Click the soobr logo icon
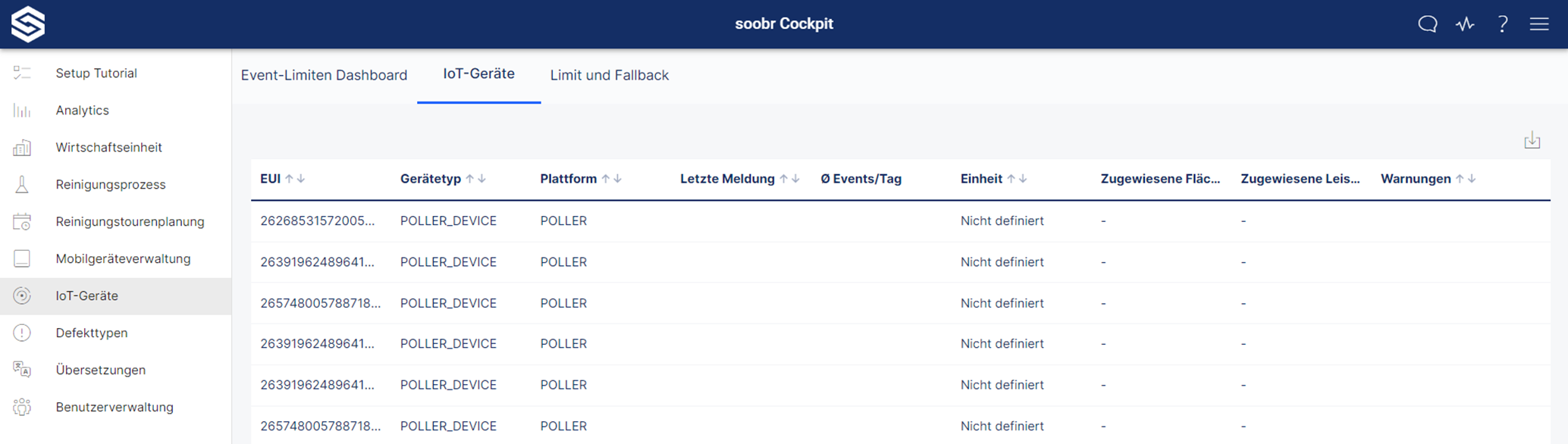The image size is (1568, 444). coord(28,24)
